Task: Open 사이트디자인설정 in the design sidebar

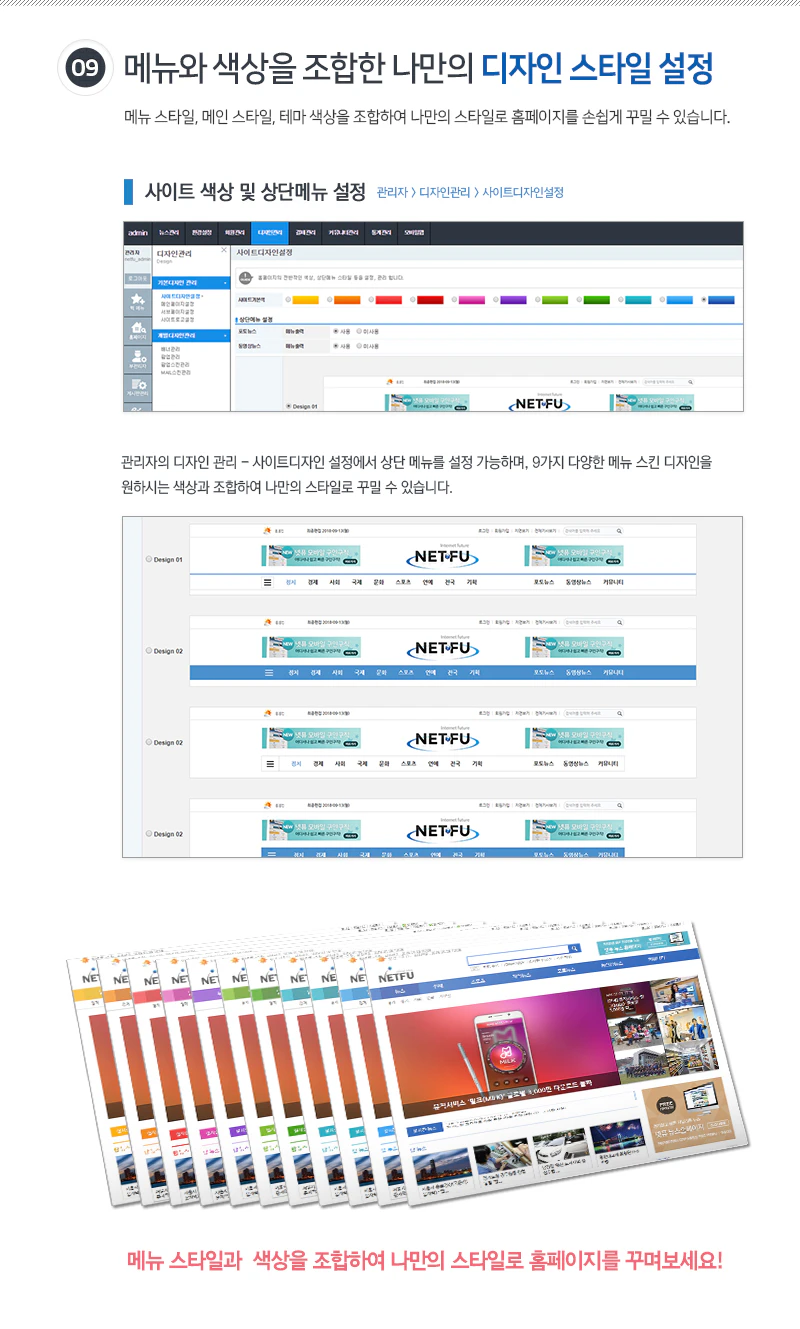Action: [x=181, y=296]
